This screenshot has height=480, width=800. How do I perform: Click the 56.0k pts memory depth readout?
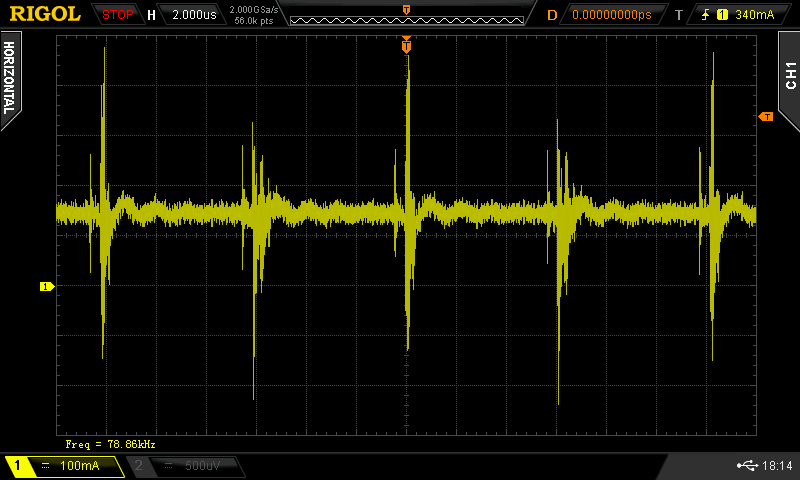click(254, 21)
